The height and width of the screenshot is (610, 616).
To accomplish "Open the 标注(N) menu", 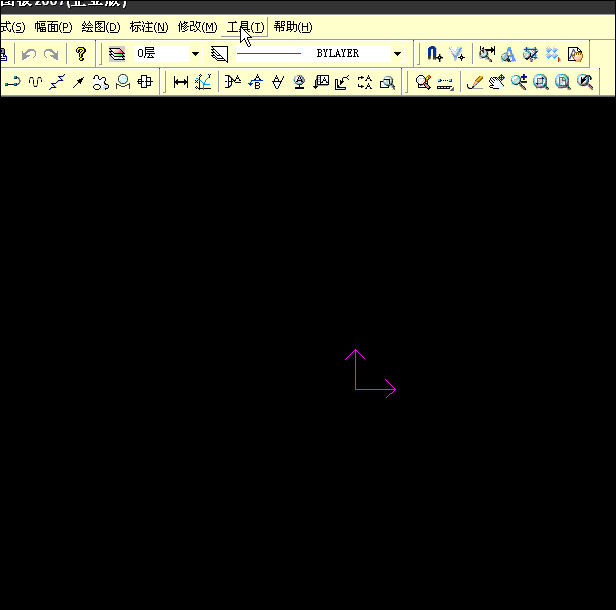I will click(148, 27).
